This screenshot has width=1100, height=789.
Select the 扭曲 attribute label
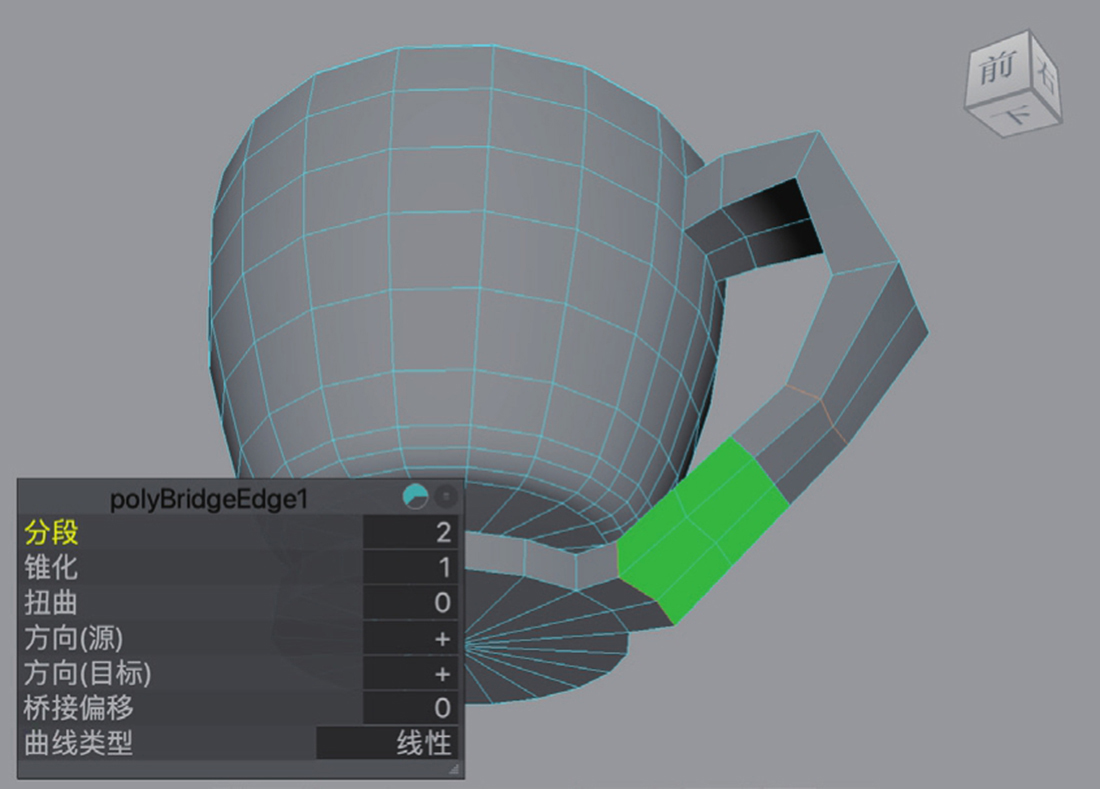pyautogui.click(x=51, y=602)
